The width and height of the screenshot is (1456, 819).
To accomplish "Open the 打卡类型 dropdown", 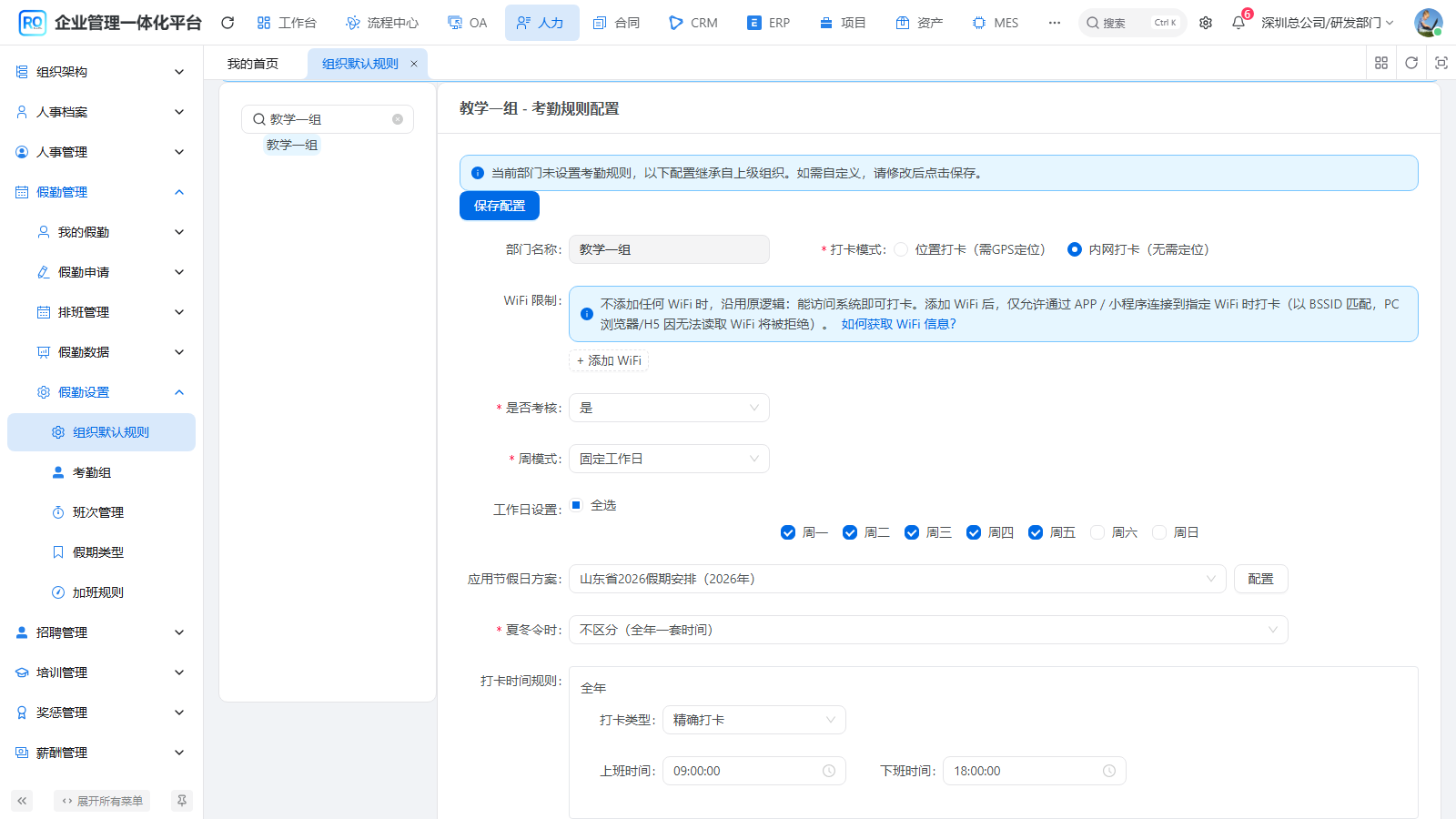I will click(754, 720).
